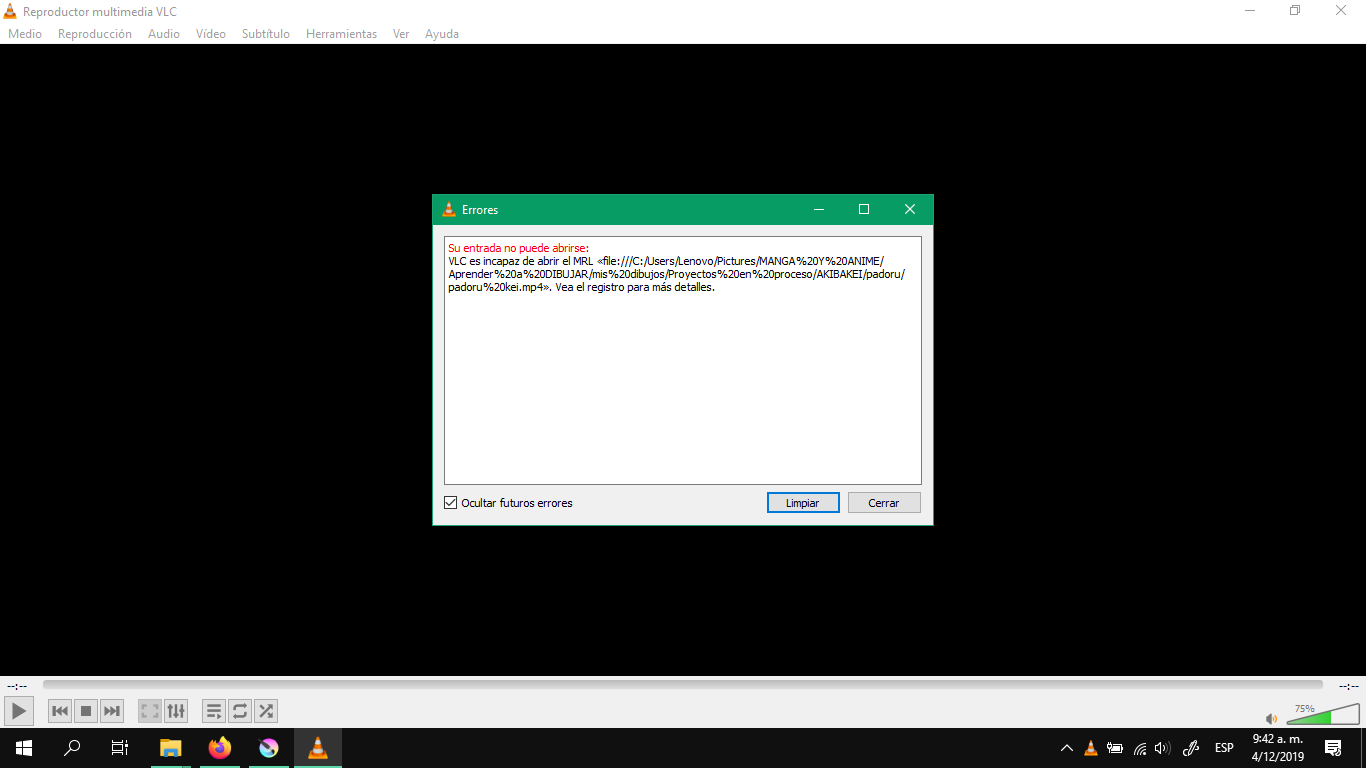The height and width of the screenshot is (768, 1366).
Task: Open the clock and calendar flyout
Action: pos(1278,748)
